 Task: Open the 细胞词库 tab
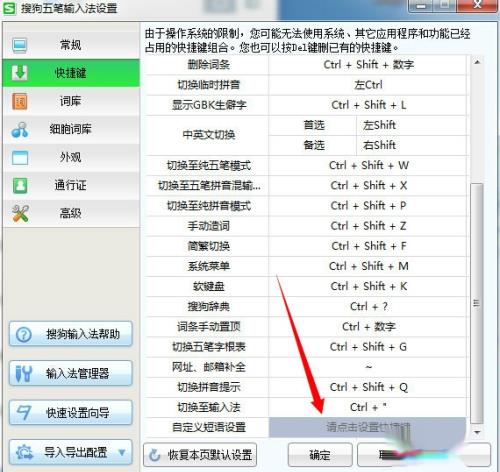click(71, 129)
